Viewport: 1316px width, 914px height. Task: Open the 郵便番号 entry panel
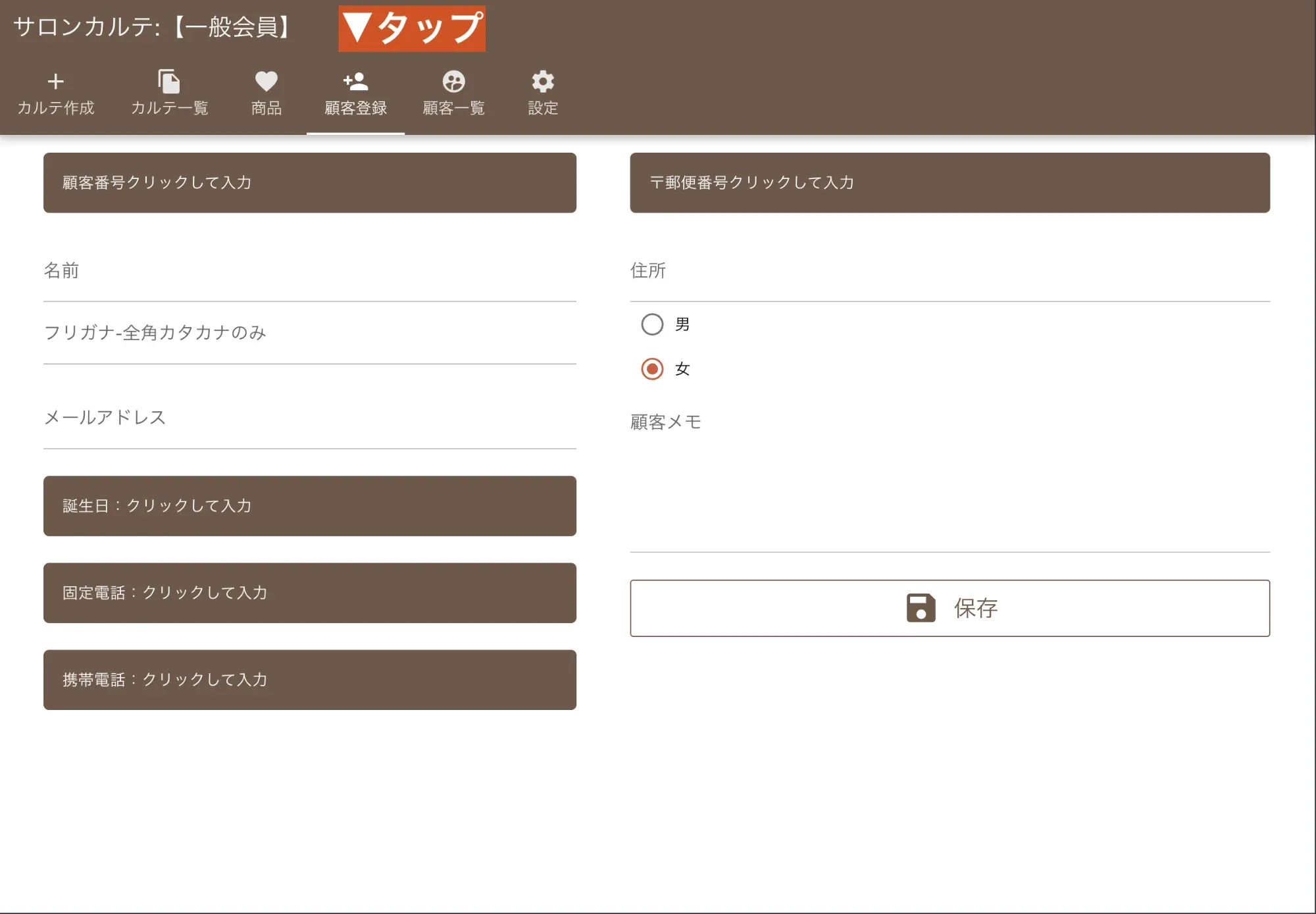point(949,183)
